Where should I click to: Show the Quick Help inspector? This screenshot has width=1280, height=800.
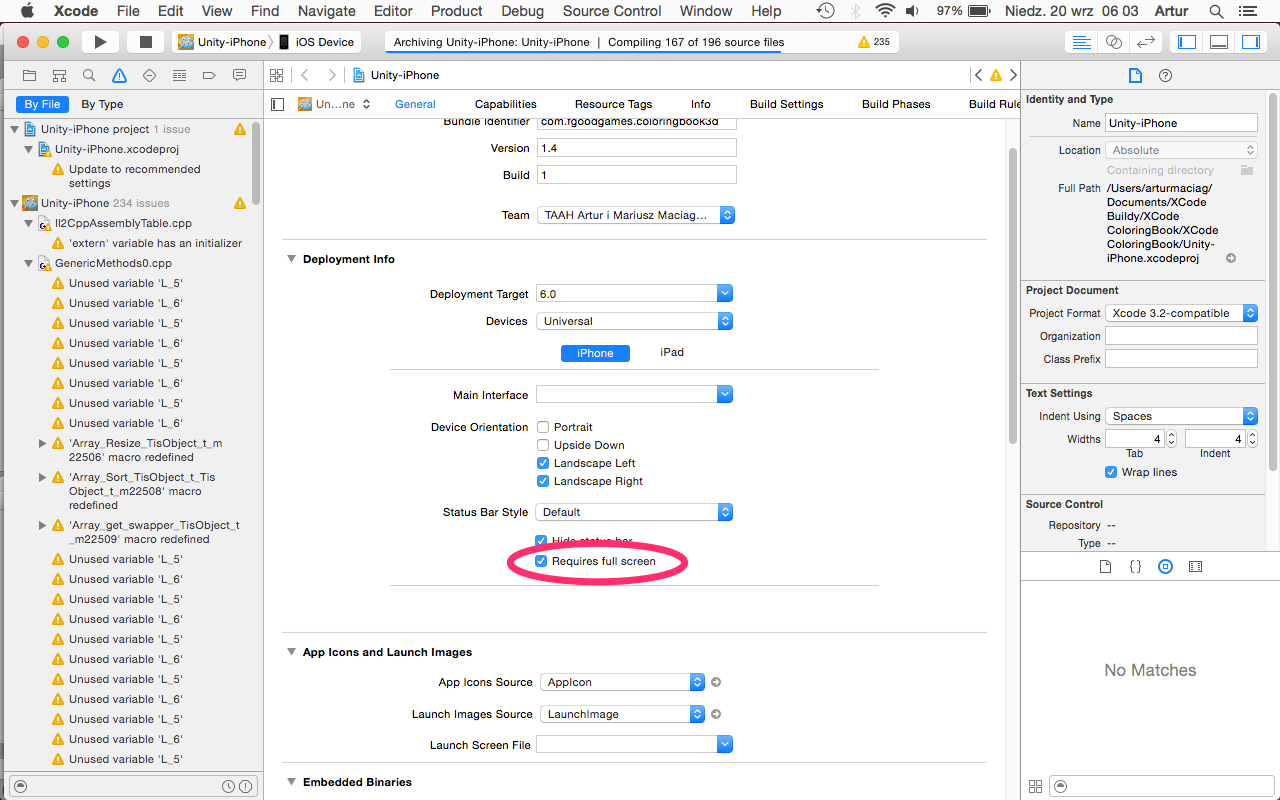[x=1165, y=76]
